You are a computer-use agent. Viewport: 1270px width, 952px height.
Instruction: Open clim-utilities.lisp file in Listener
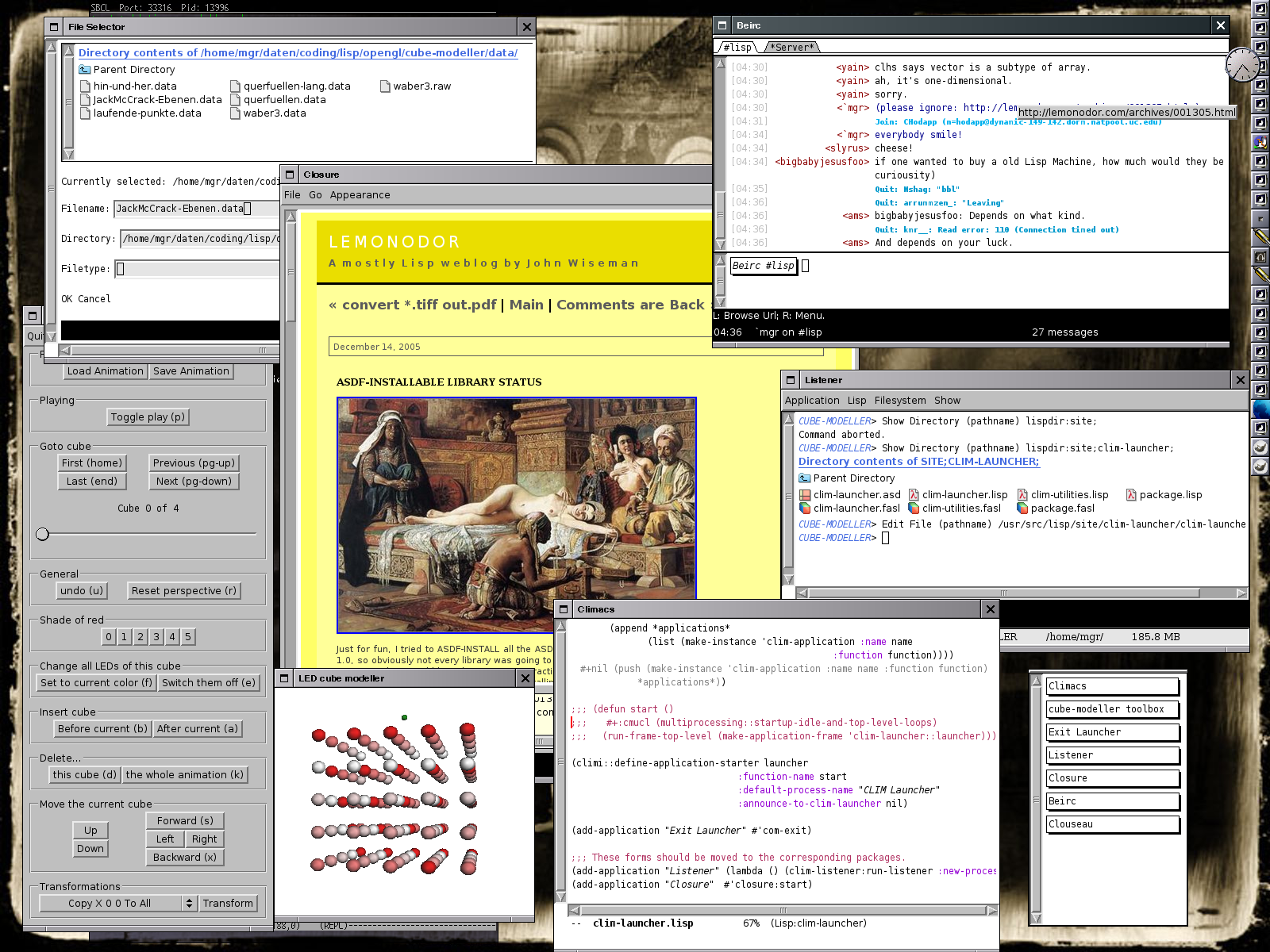pos(1063,495)
